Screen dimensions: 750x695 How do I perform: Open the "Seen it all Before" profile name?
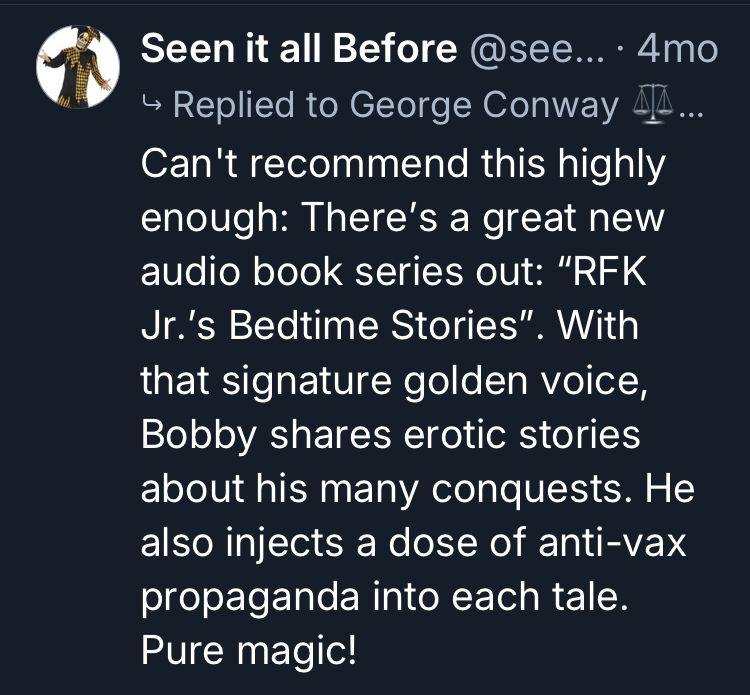pyautogui.click(x=299, y=50)
